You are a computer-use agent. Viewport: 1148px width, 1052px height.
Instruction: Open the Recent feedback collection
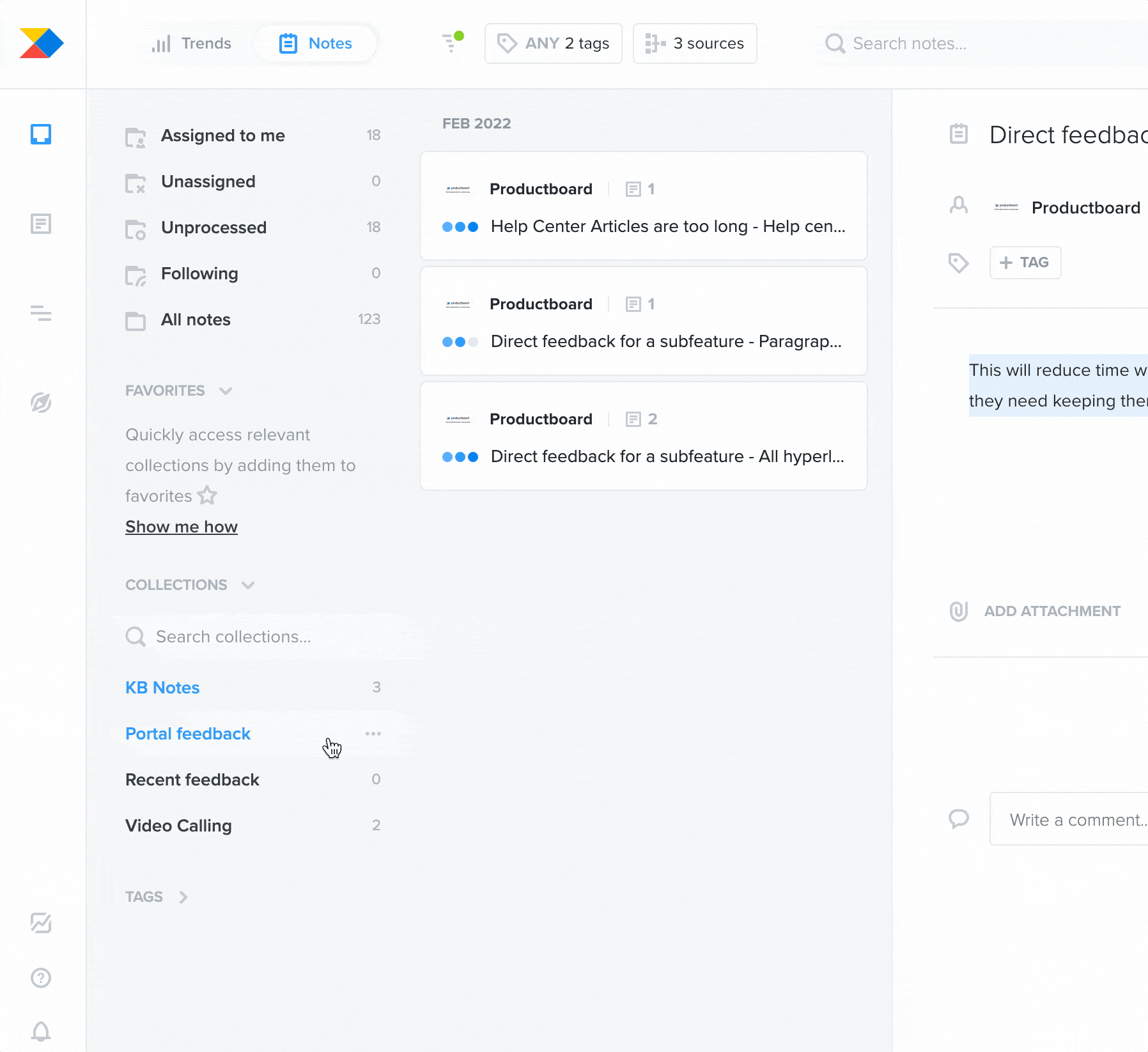253,780
